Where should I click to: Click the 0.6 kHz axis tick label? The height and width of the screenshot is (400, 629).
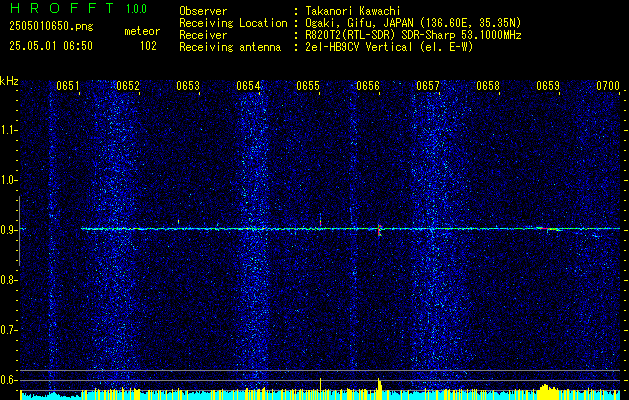pyautogui.click(x=9, y=380)
